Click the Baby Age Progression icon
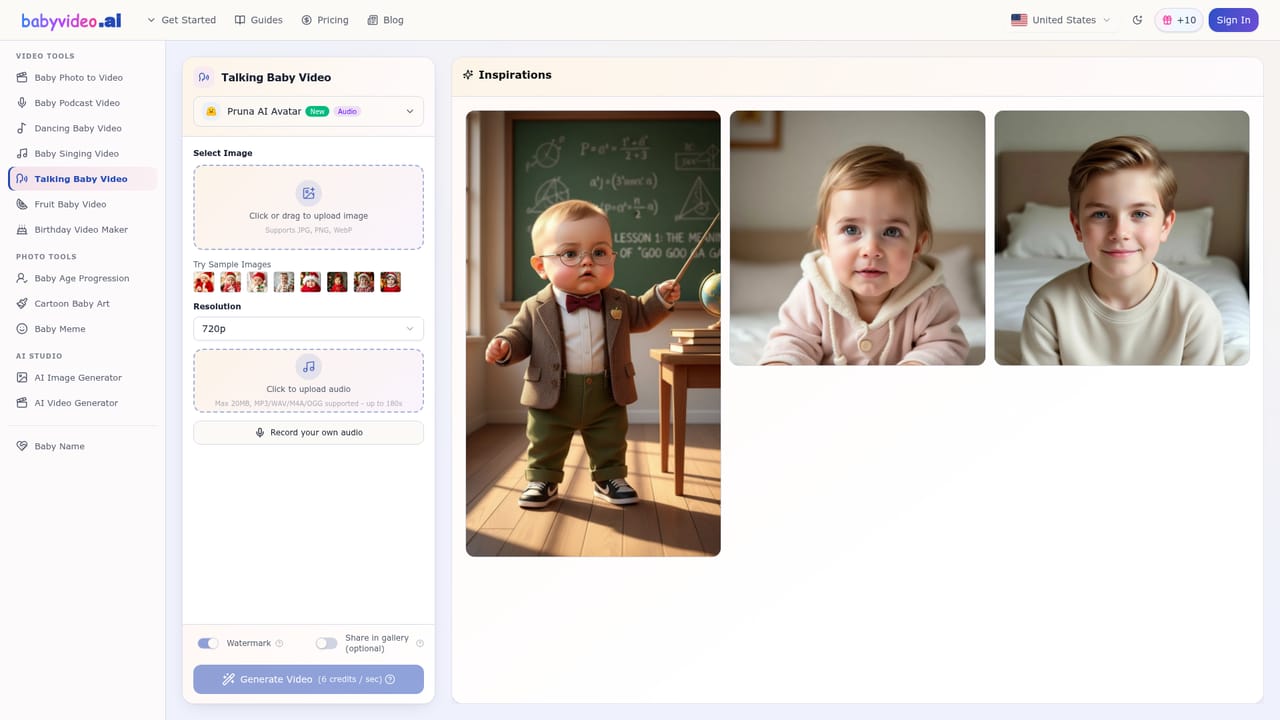This screenshot has height=720, width=1280. click(22, 278)
